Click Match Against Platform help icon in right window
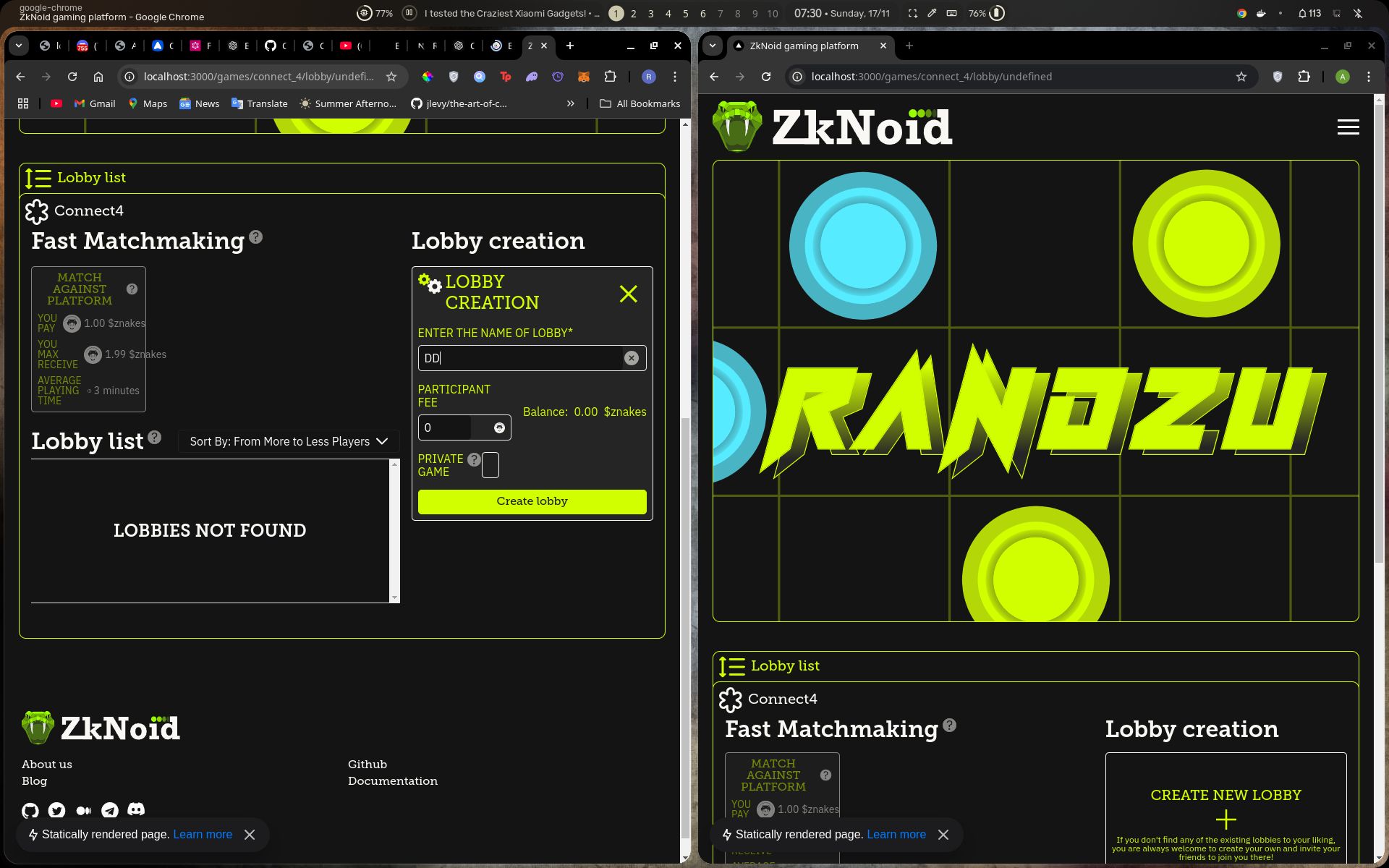 [825, 775]
